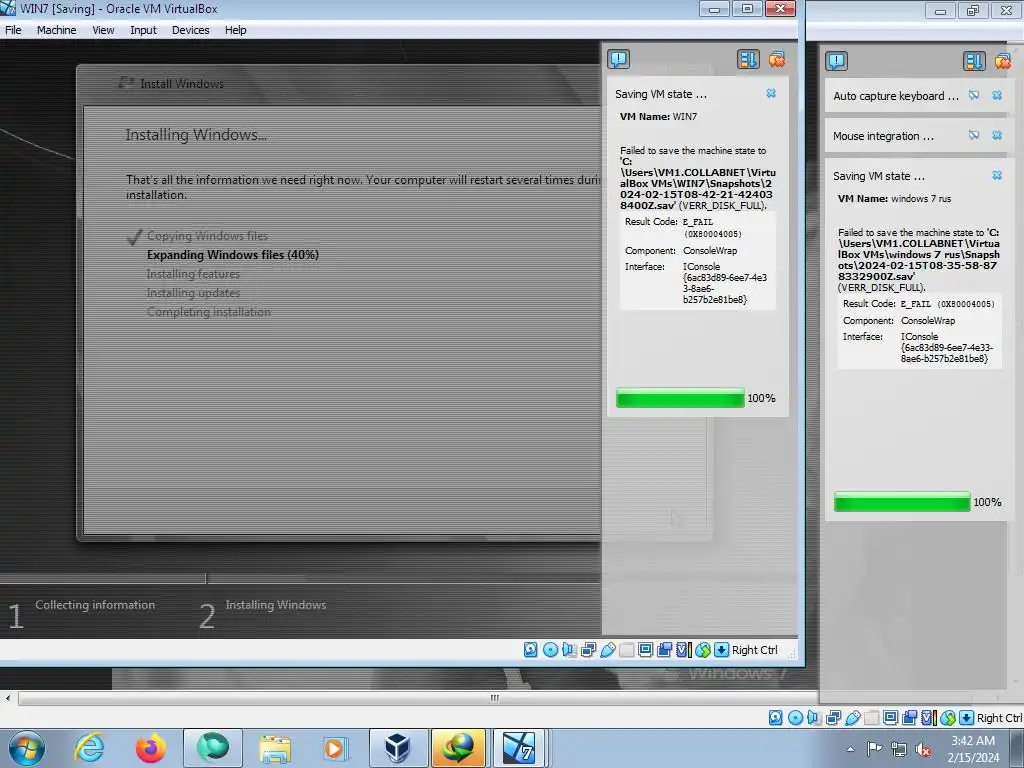Viewport: 1024px width, 768px height.
Task: Open Action Center flag in tray
Action: point(874,748)
